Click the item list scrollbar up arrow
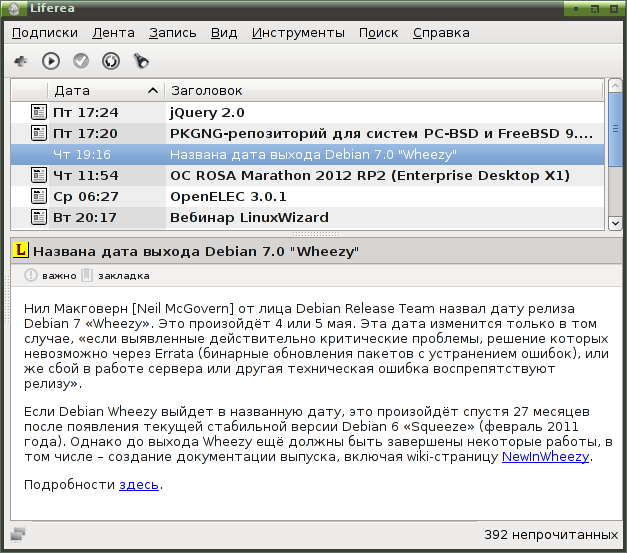 (x=615, y=85)
